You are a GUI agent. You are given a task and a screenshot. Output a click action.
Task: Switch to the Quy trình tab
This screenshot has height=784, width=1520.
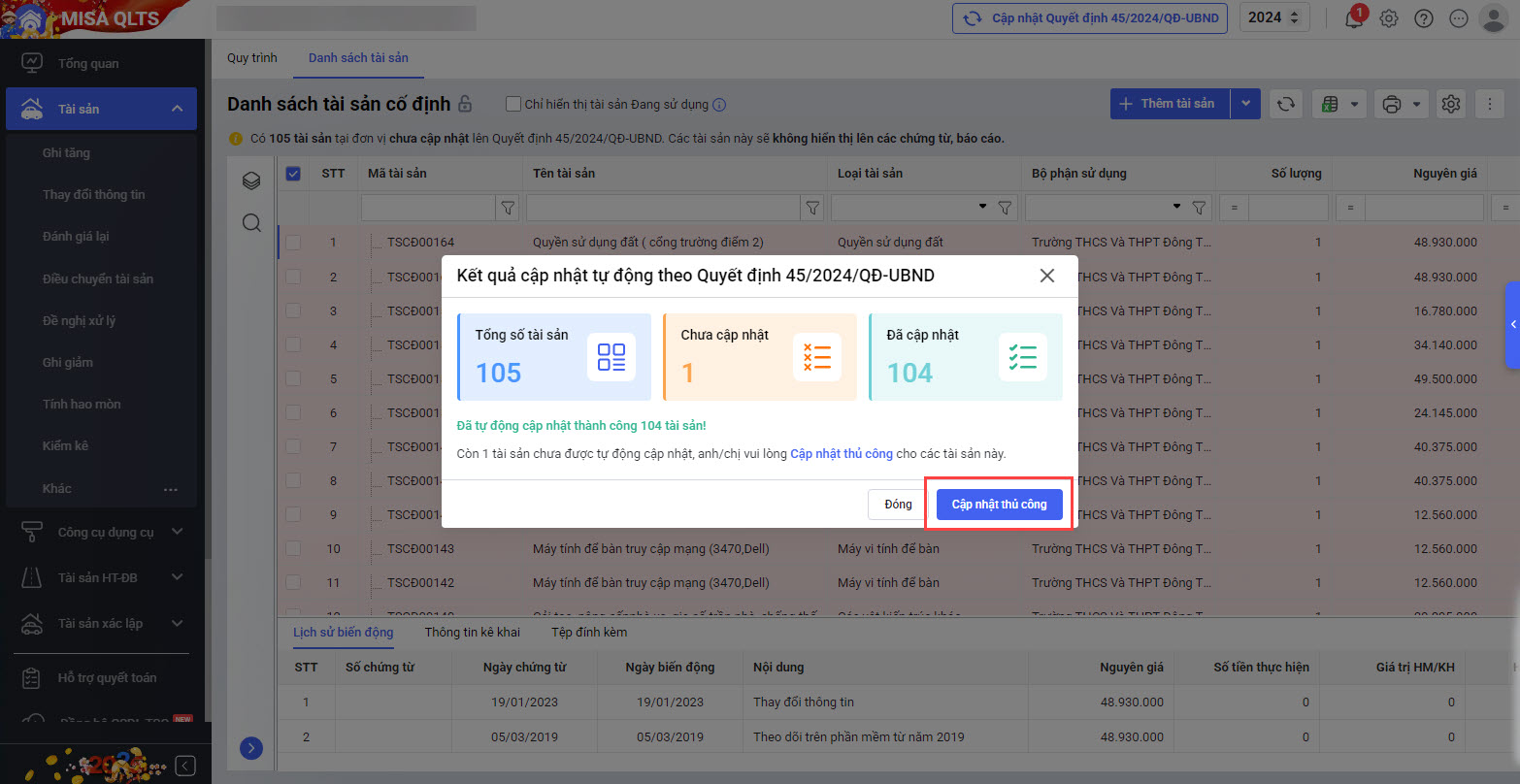[252, 58]
